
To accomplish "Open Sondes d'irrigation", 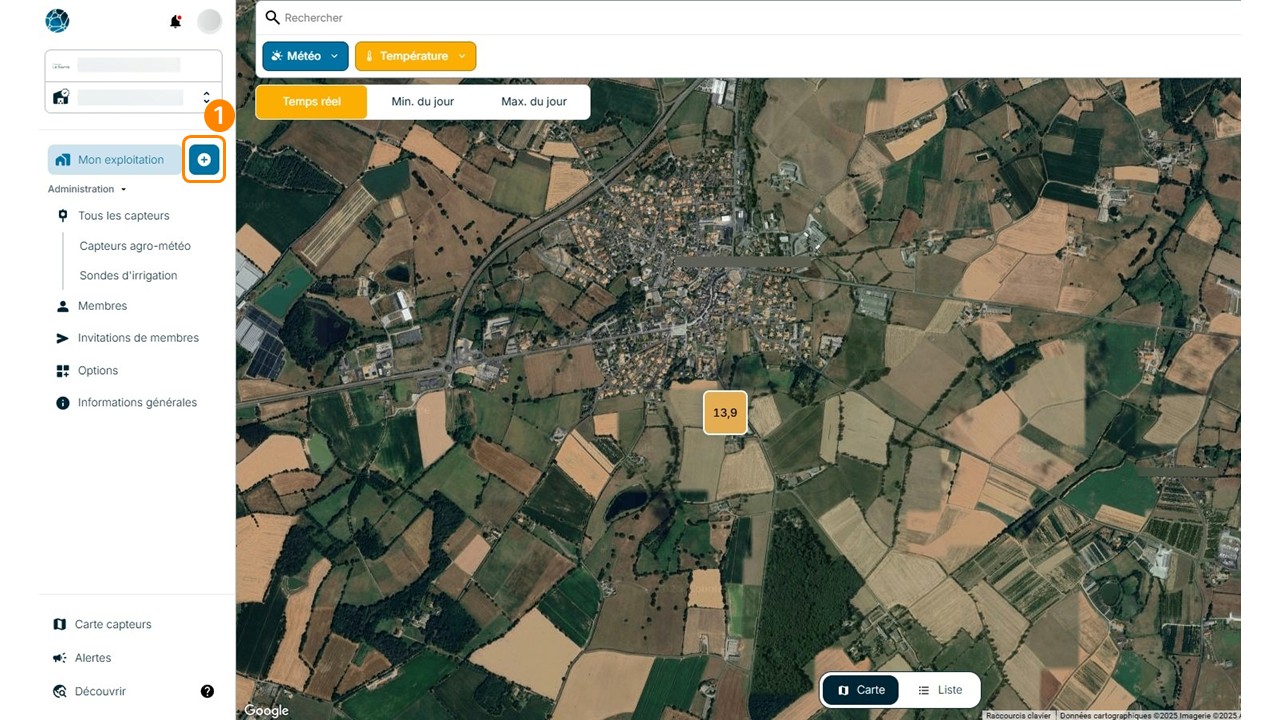I will [128, 276].
